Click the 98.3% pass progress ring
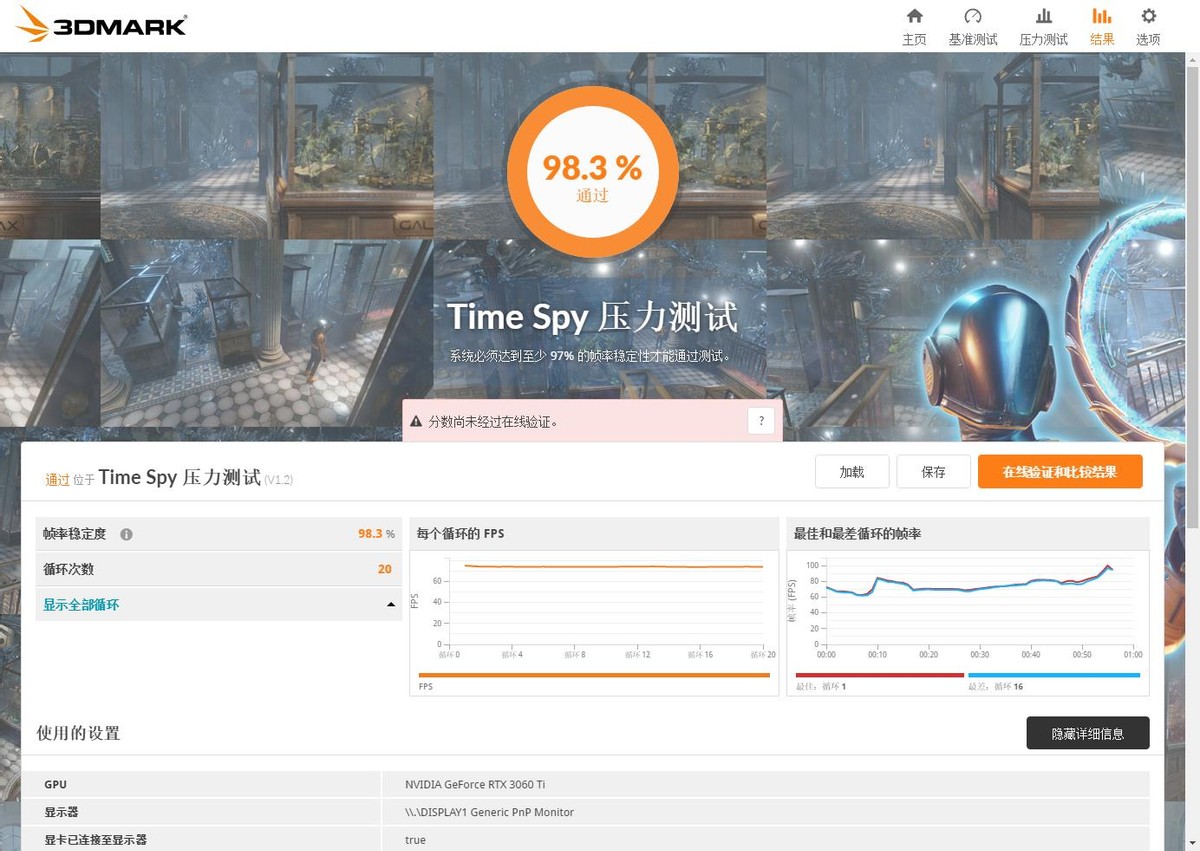This screenshot has width=1200, height=851. tap(592, 171)
